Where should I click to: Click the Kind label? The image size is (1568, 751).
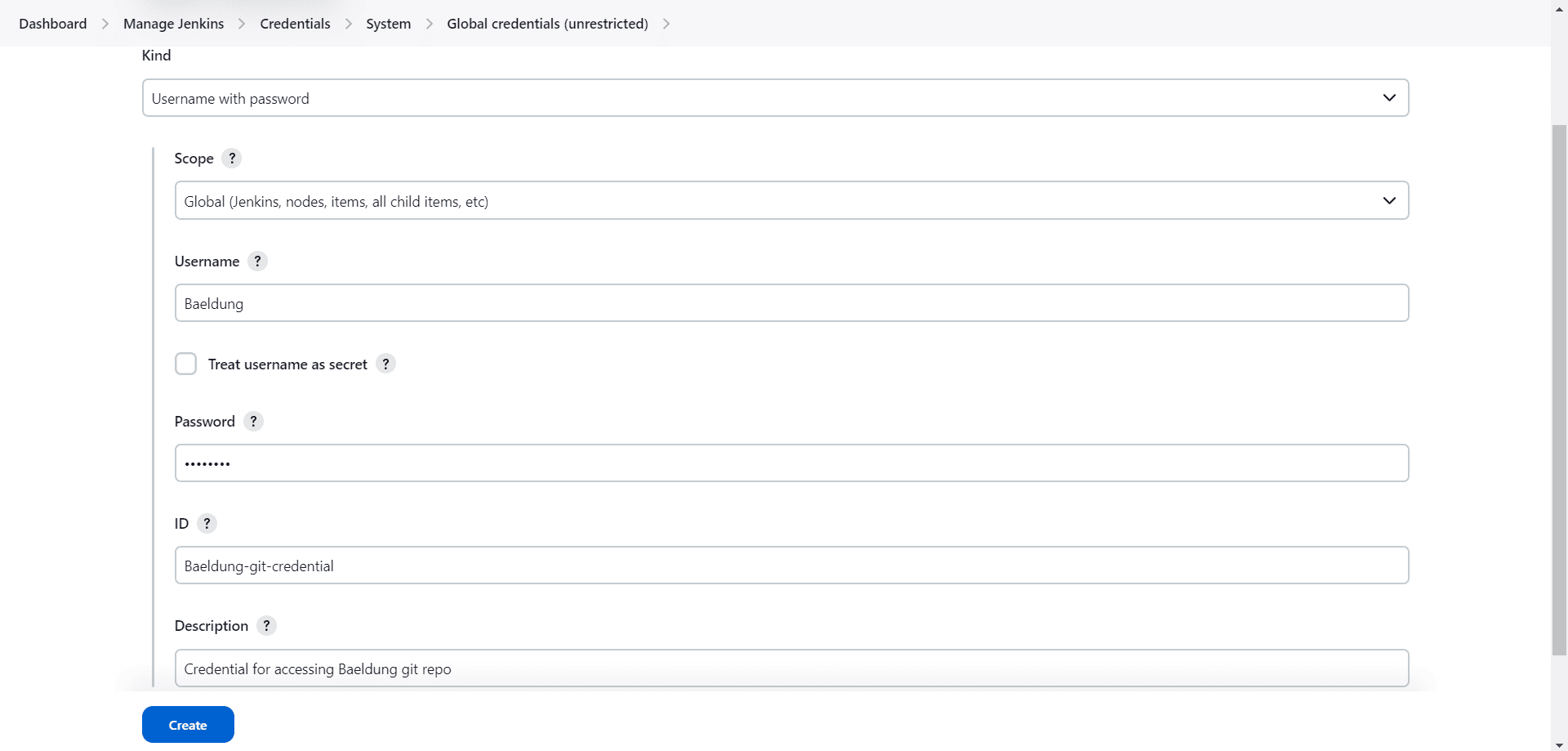(x=157, y=56)
